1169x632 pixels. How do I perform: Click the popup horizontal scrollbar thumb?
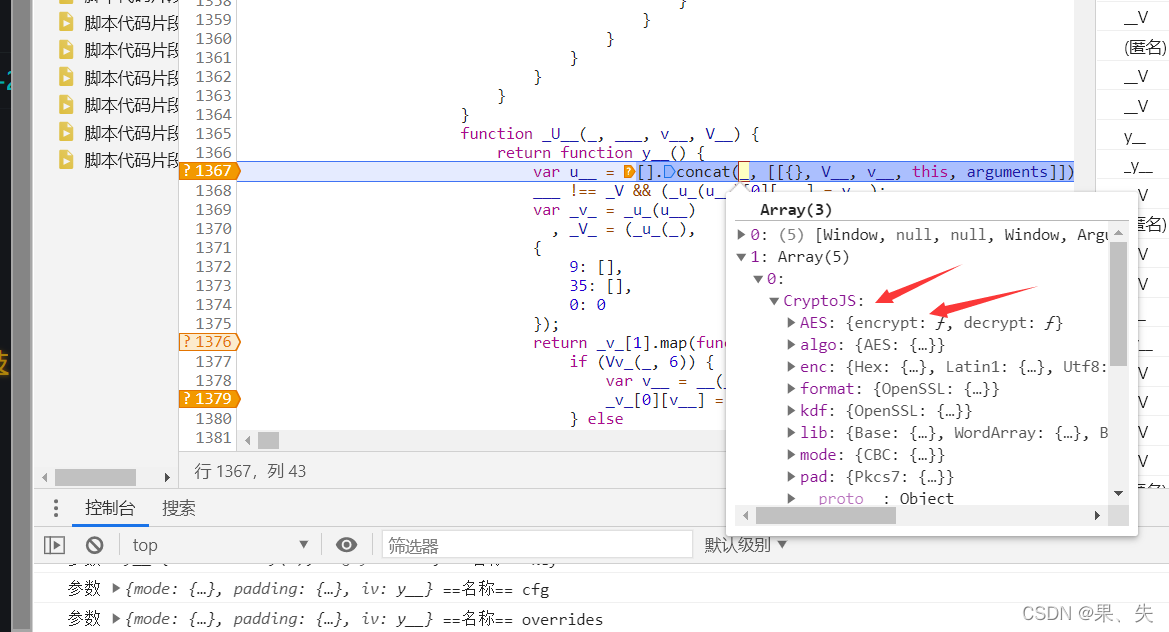click(825, 515)
